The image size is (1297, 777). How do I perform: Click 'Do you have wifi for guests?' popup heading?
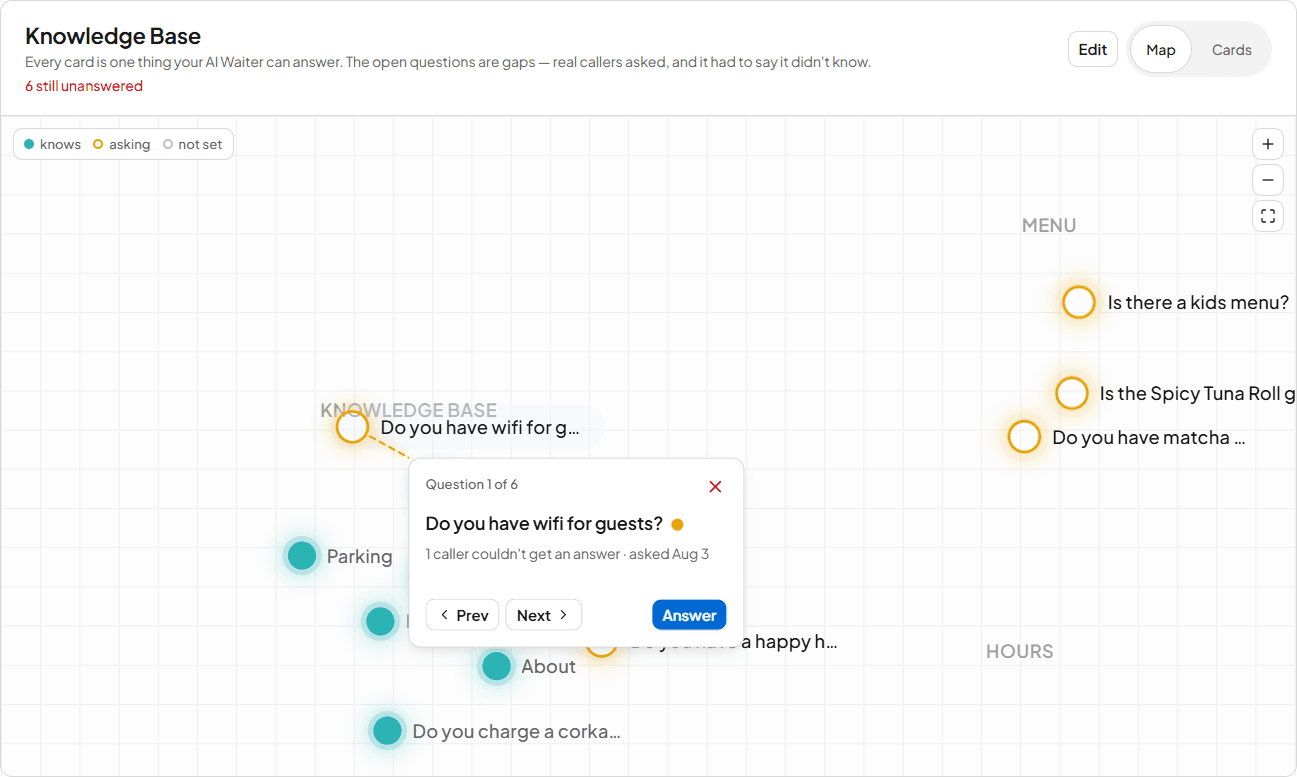544,523
